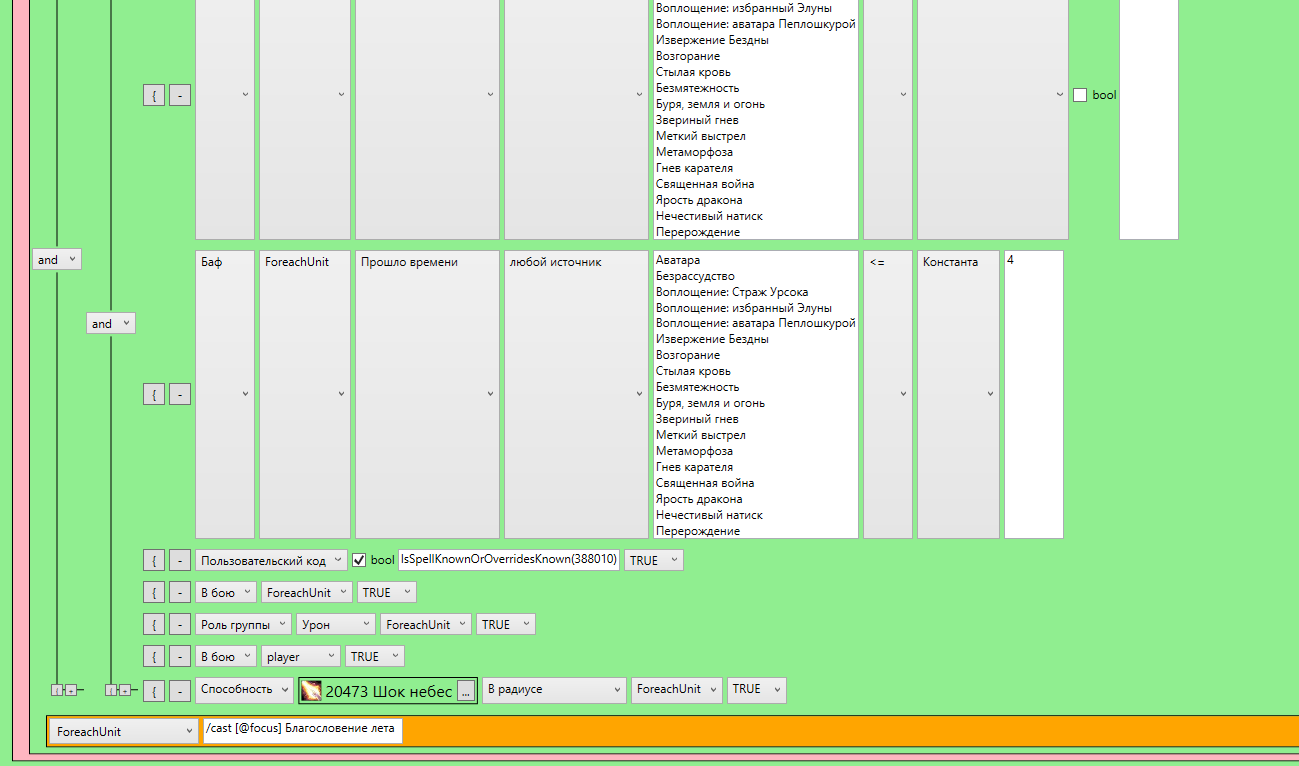Open the Константа value type dropdown
1299x766 pixels.
click(958, 394)
